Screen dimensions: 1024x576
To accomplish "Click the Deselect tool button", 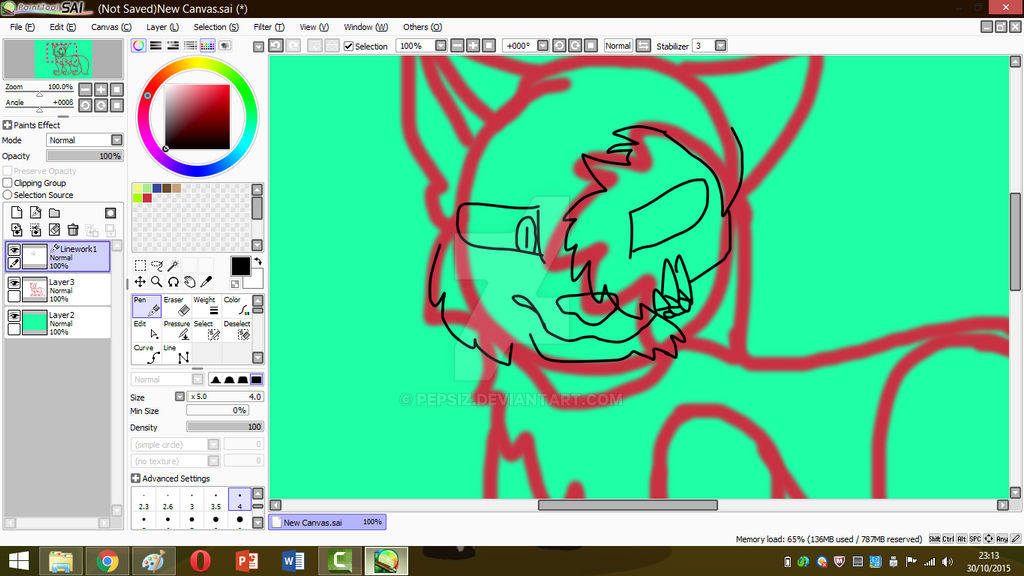I will point(238,328).
